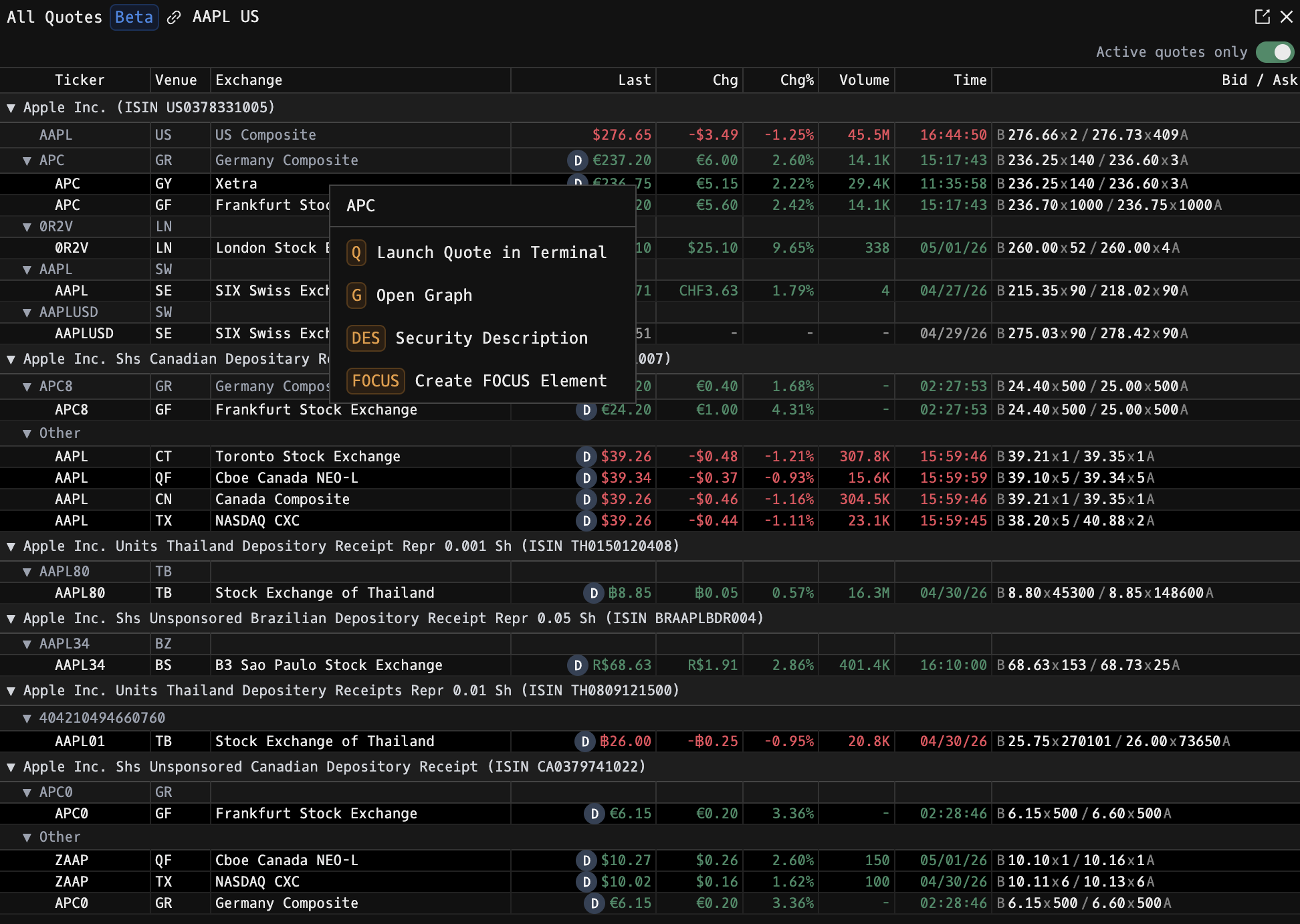This screenshot has height=924, width=1300.
Task: Click the D icon on ZAAP Cboe Canada row
Action: tap(586, 860)
